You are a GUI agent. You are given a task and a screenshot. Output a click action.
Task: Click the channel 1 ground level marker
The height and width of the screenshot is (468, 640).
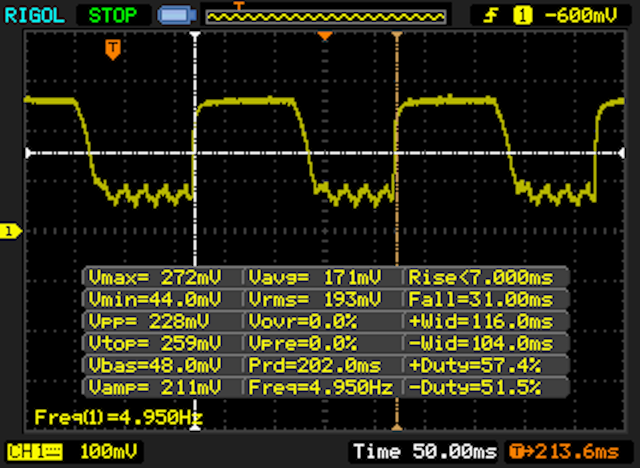click(x=11, y=231)
